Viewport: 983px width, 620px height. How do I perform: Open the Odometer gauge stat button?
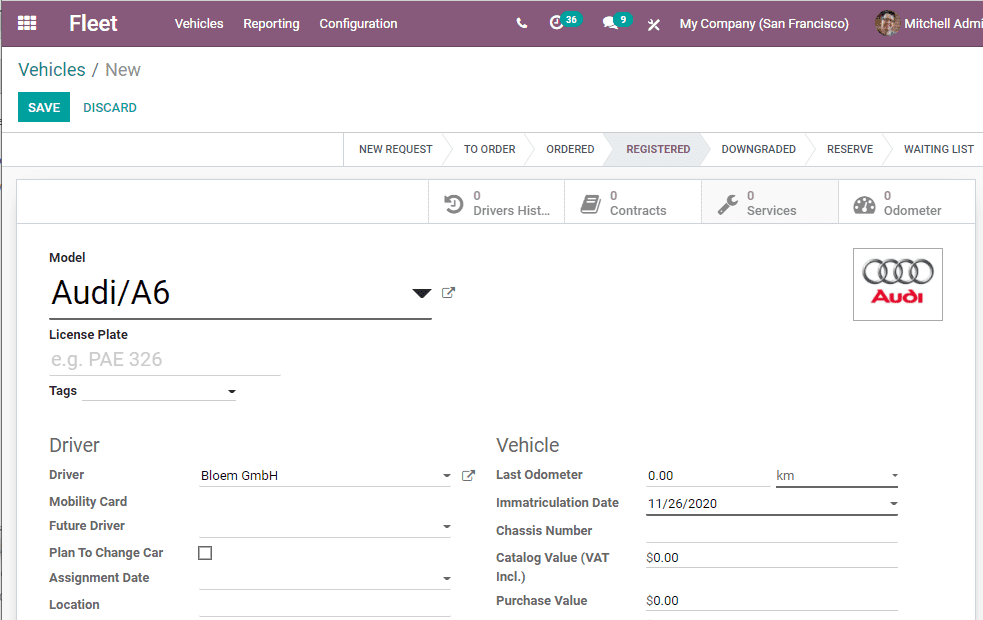point(907,202)
